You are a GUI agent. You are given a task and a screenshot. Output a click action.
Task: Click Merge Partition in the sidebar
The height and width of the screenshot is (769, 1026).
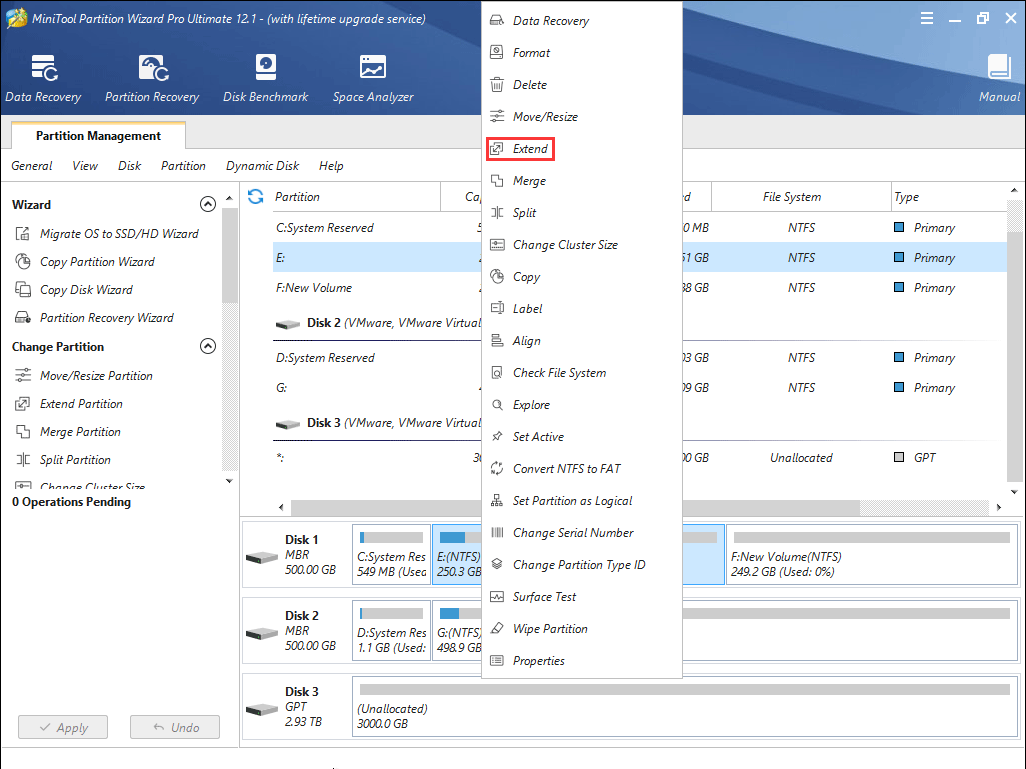click(68, 432)
